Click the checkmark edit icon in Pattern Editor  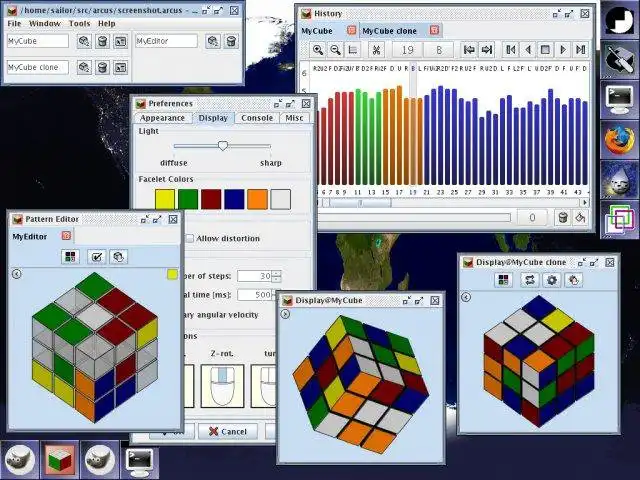(x=97, y=257)
